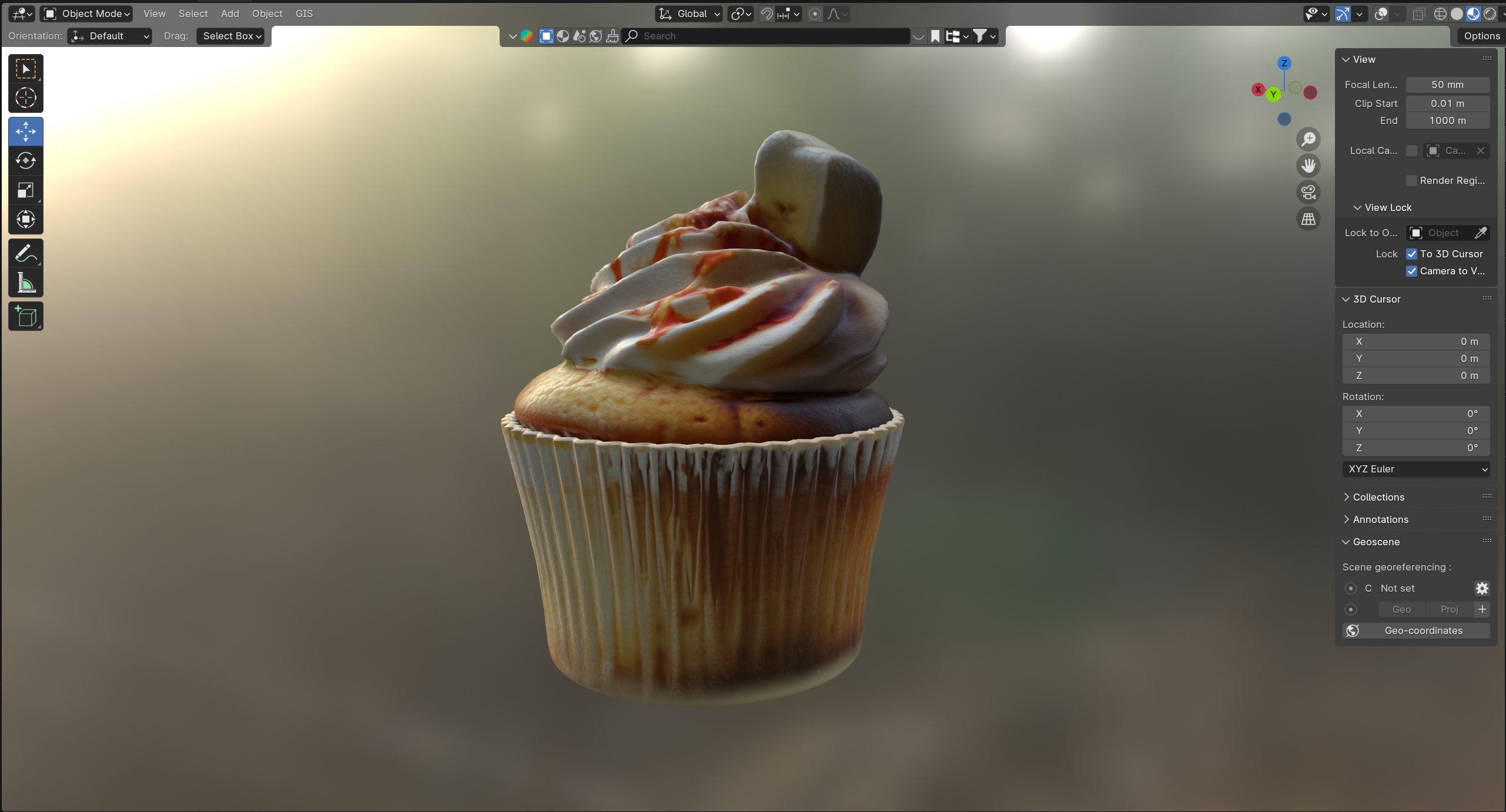Uncheck Lock To 3D Cursor
The image size is (1506, 812).
click(x=1411, y=254)
